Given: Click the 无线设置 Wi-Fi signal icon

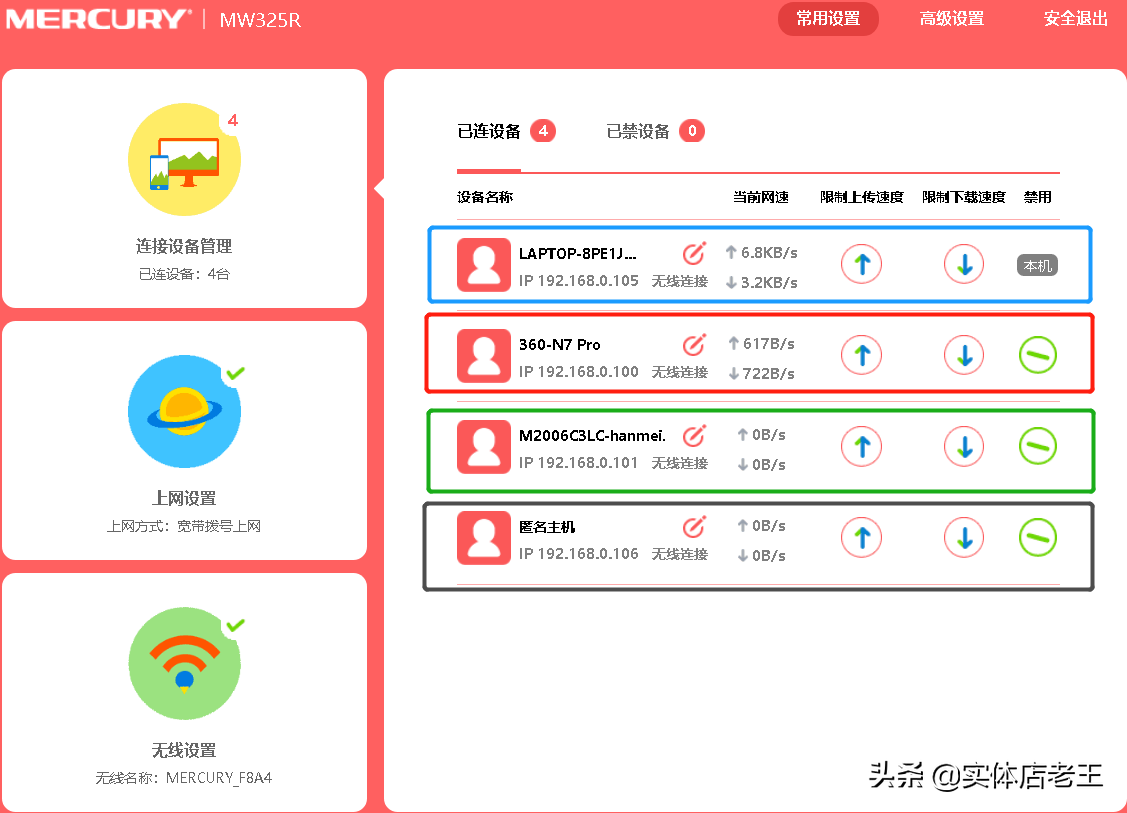Looking at the screenshot, I should click(184, 663).
